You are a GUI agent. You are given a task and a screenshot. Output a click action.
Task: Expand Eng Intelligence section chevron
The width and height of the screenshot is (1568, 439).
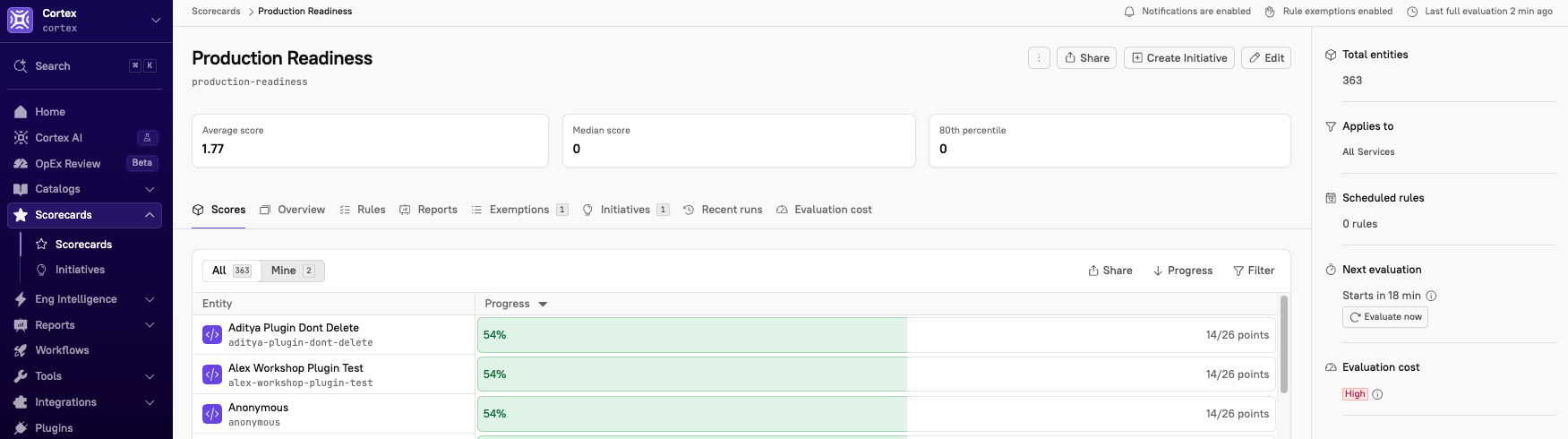coord(150,299)
